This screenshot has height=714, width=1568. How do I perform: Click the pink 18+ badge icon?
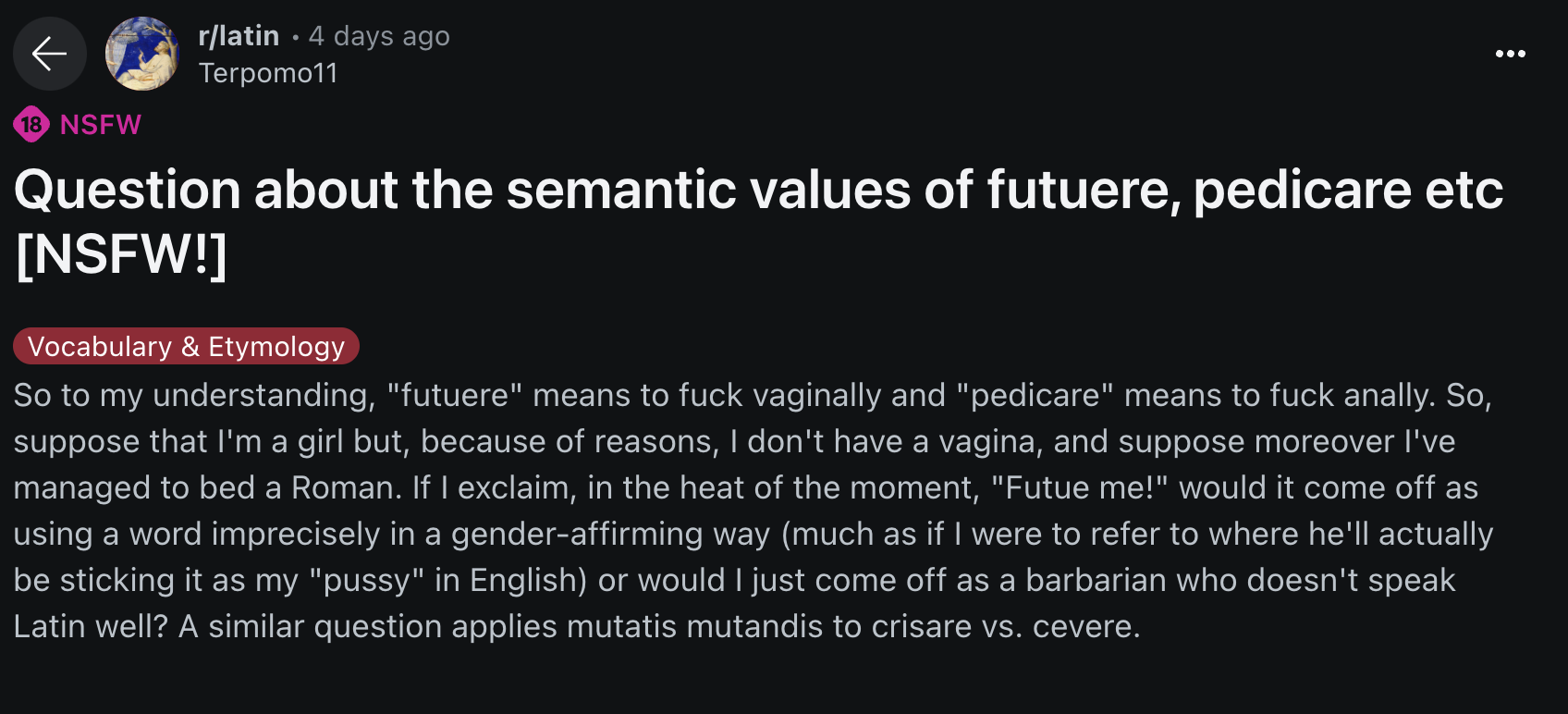point(31,124)
